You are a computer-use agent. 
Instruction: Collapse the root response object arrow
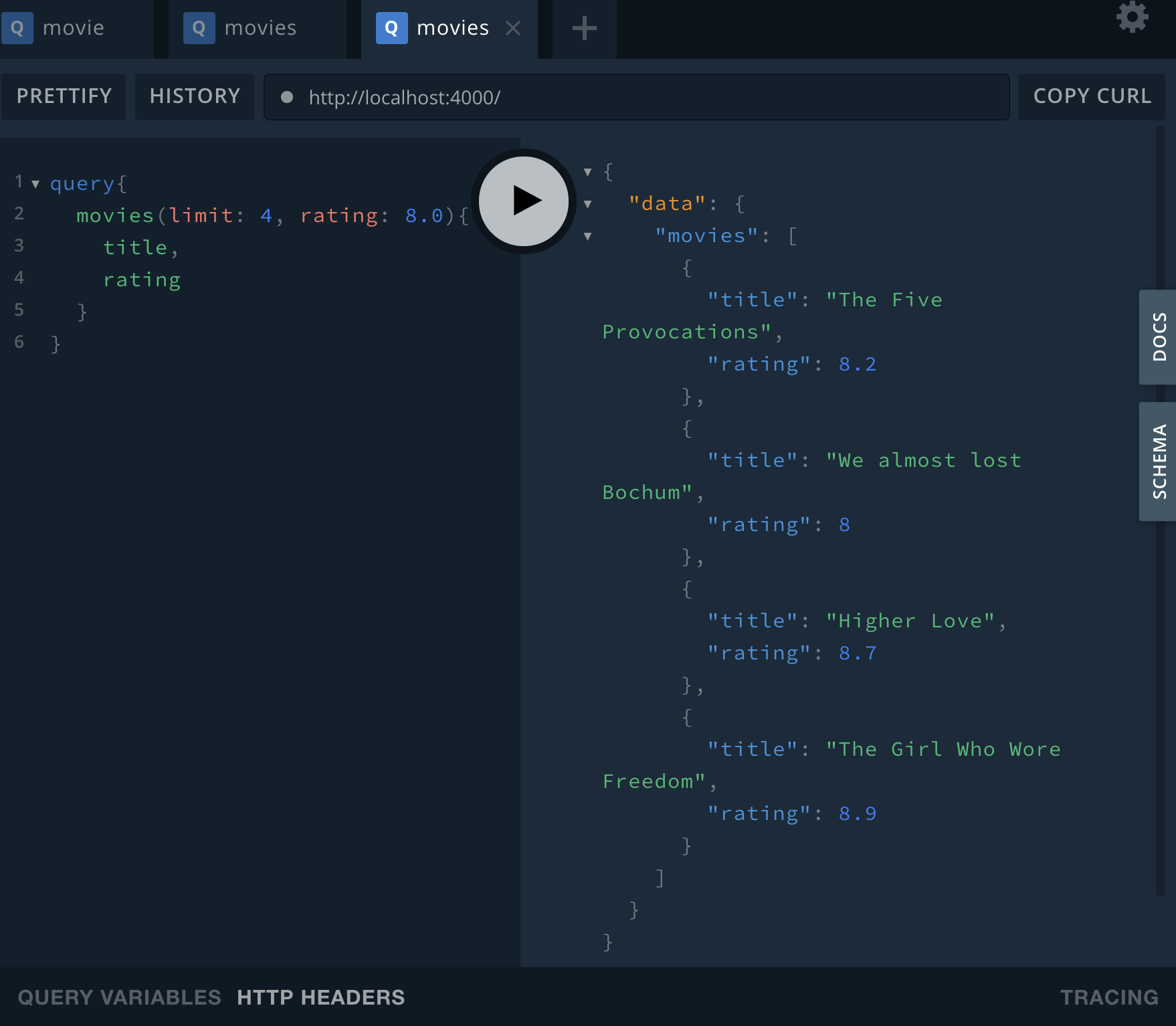coord(587,172)
